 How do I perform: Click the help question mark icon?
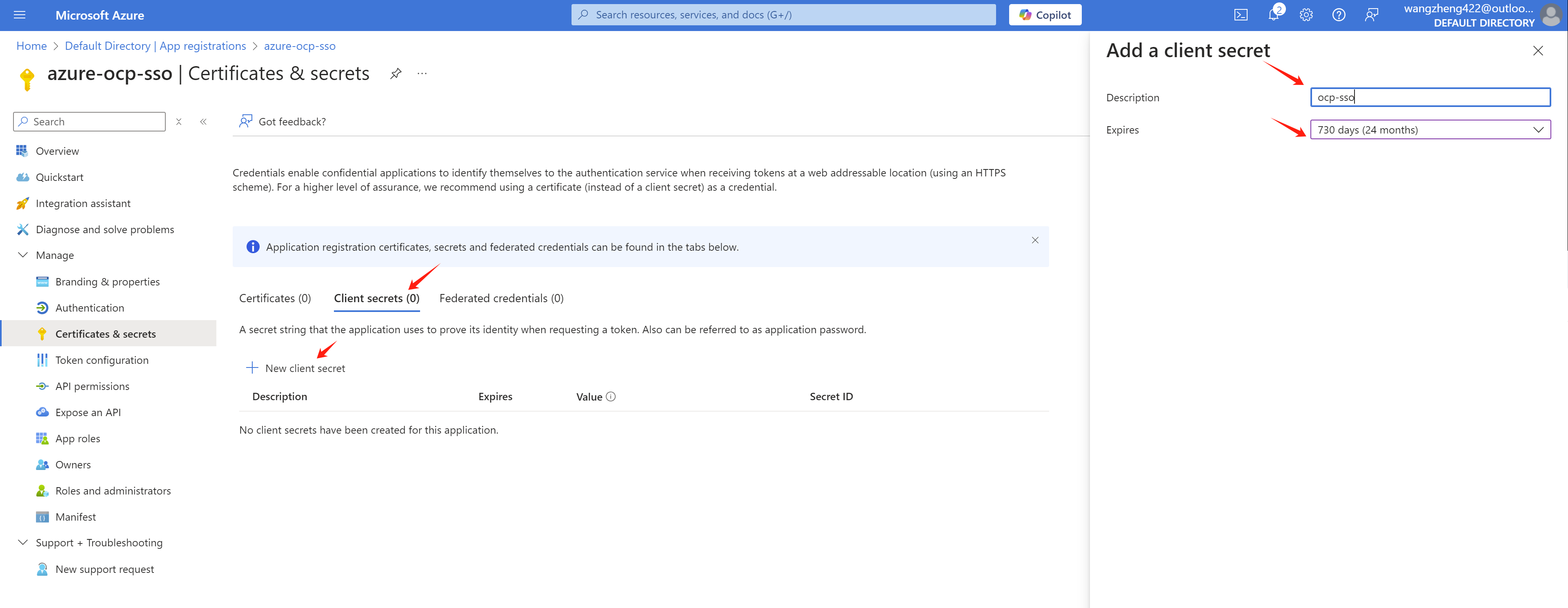1339,15
